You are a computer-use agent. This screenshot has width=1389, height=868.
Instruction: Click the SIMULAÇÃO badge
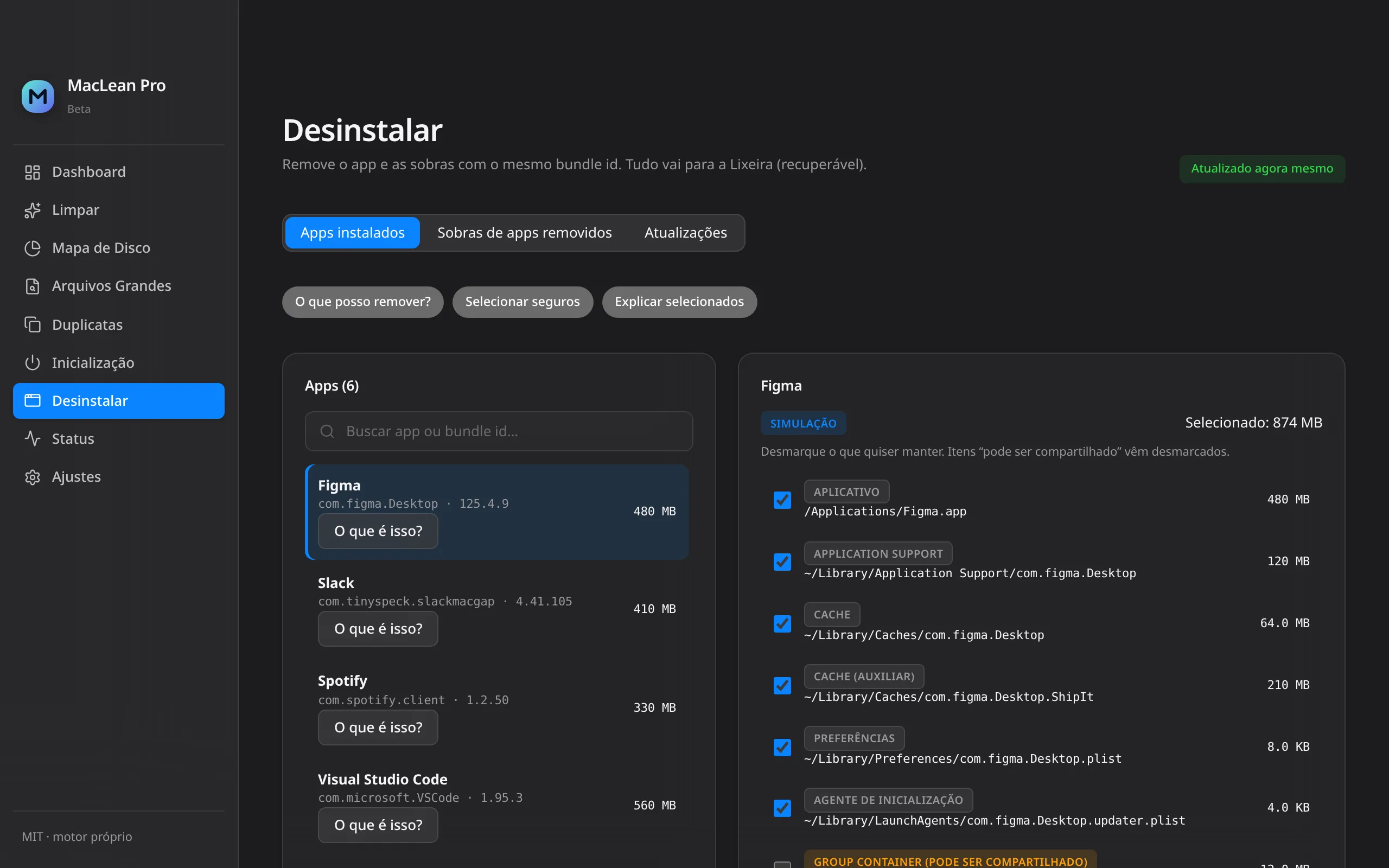pos(803,423)
